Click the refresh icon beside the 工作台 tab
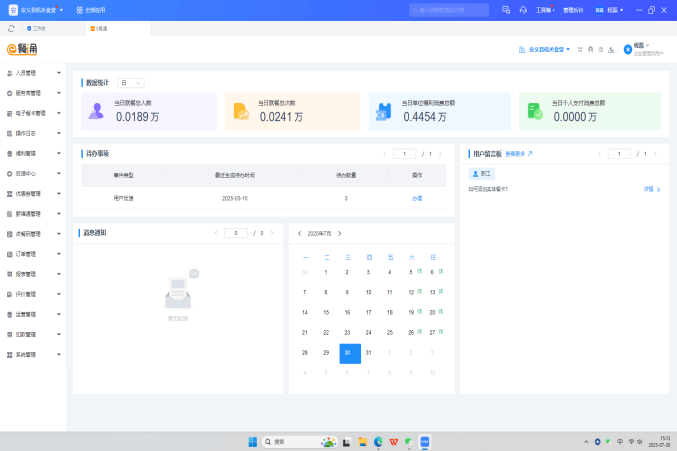This screenshot has height=451, width=677. pos(11,28)
